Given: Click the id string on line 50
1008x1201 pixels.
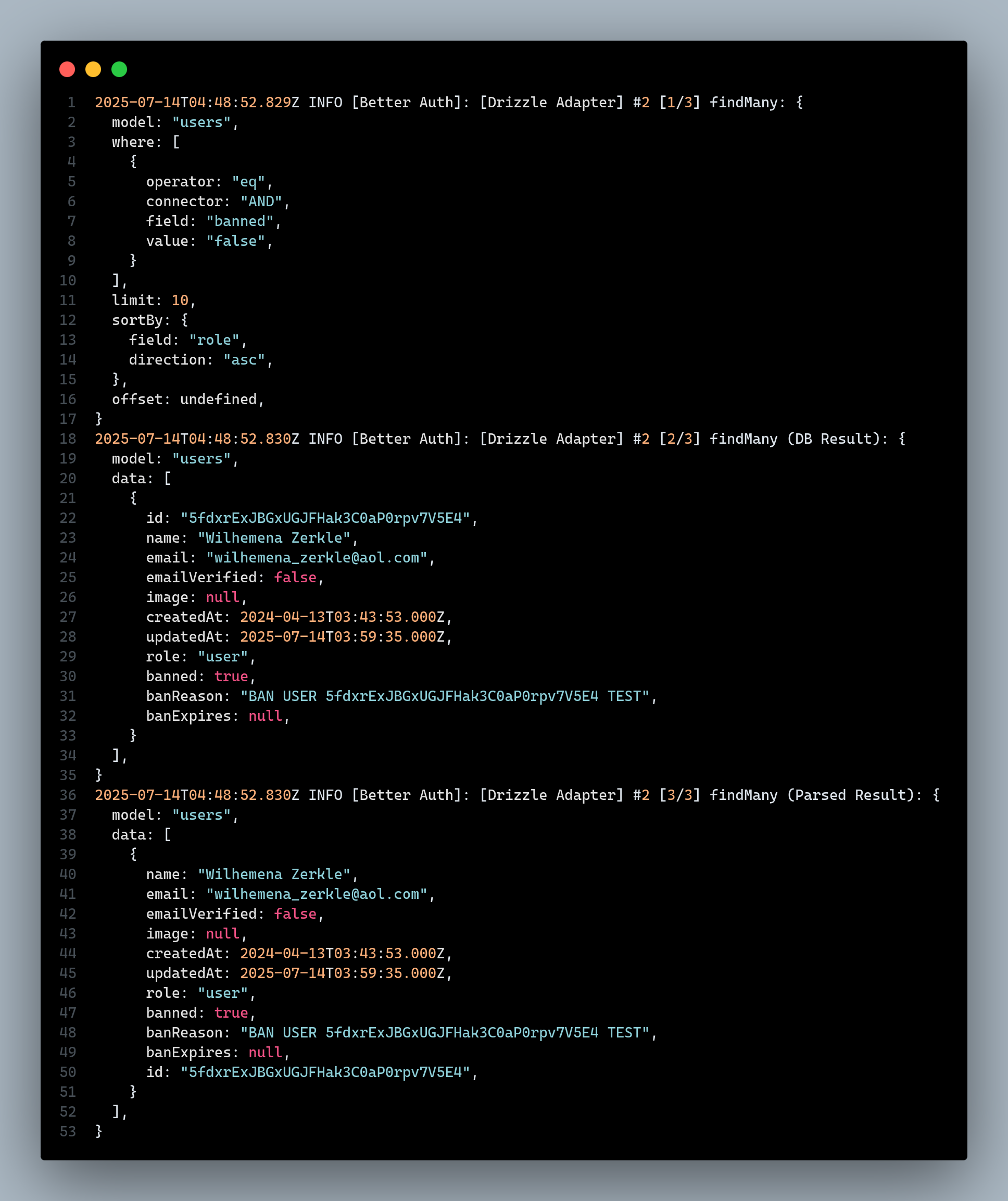Looking at the screenshot, I should [x=325, y=1072].
